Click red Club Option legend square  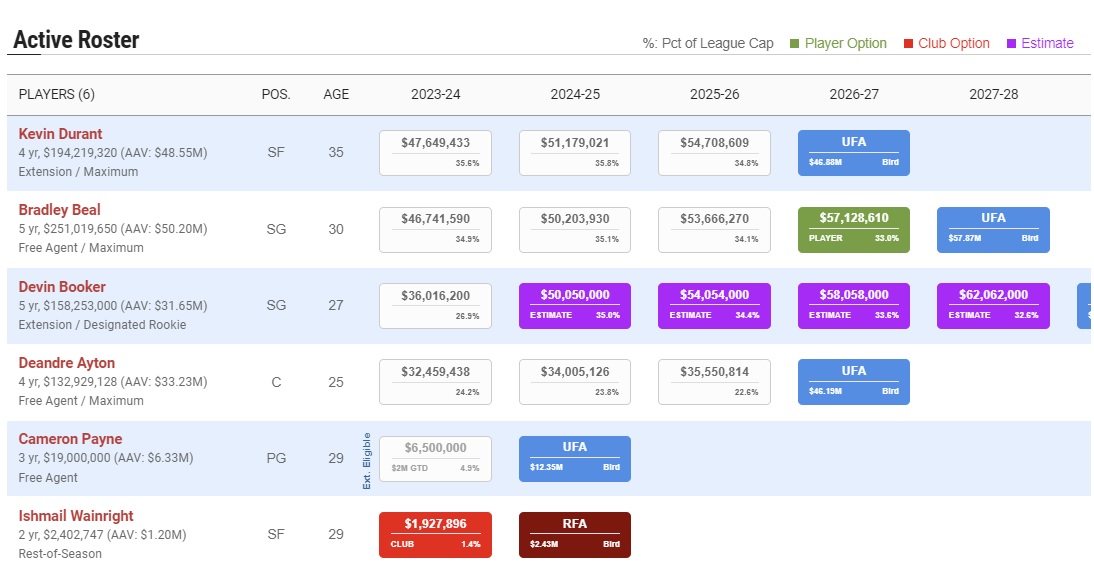pyautogui.click(x=908, y=43)
